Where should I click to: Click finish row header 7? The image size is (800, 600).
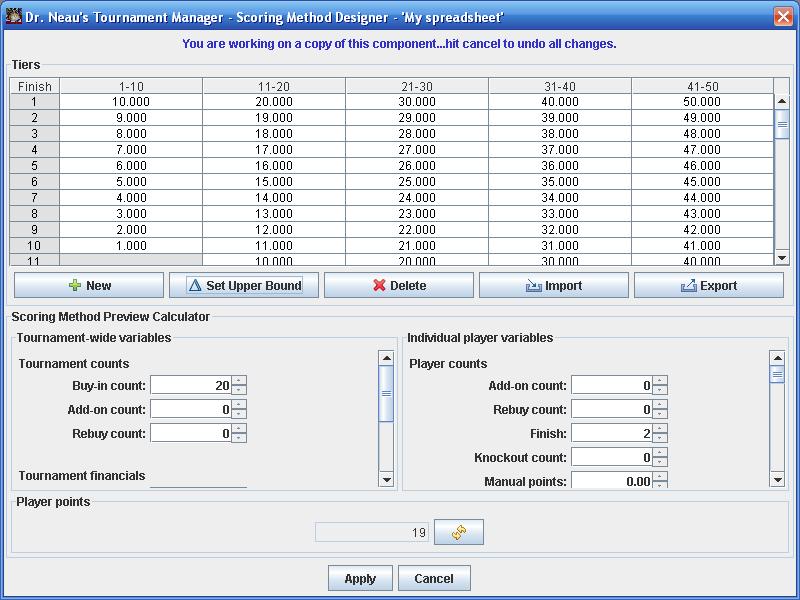pyautogui.click(x=35, y=197)
